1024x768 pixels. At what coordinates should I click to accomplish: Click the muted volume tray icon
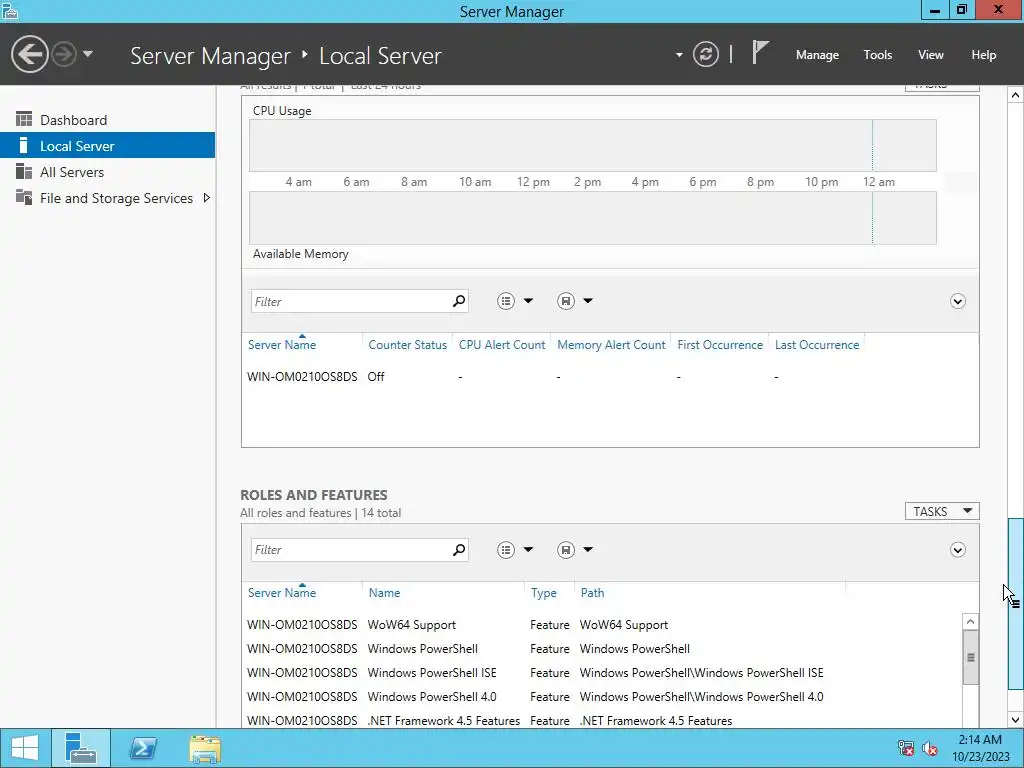930,748
